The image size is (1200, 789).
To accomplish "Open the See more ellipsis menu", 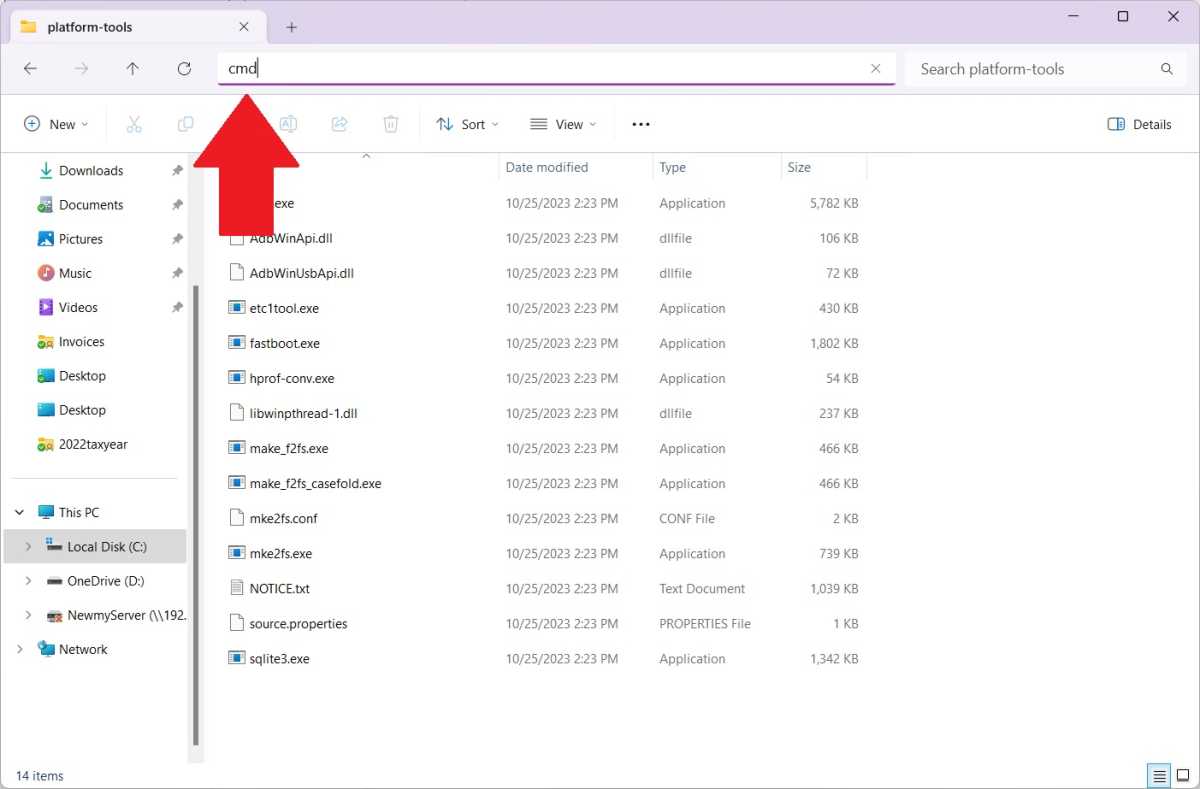I will [641, 124].
